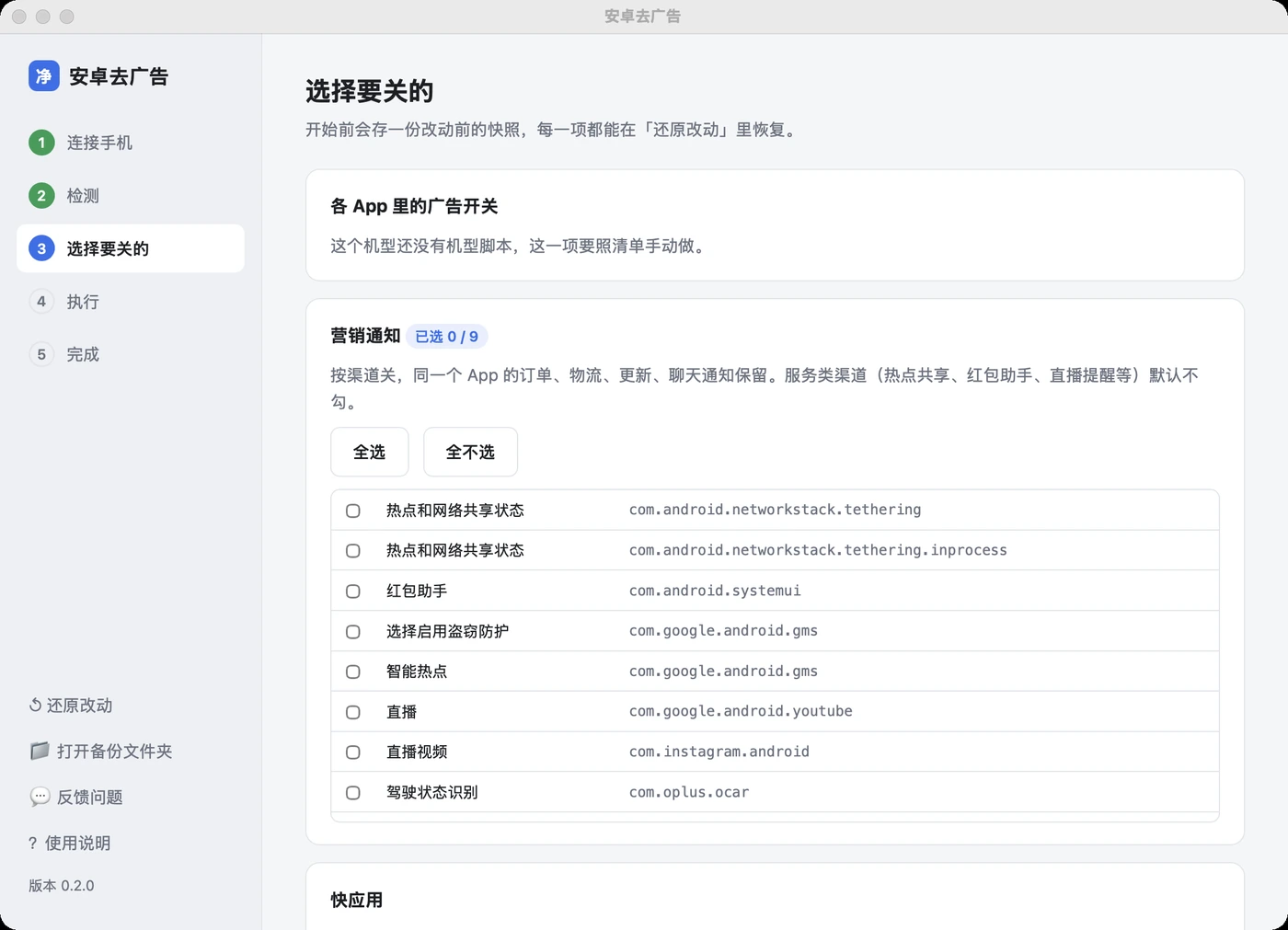
Task: Click the text com.android.systemui
Action: click(715, 591)
